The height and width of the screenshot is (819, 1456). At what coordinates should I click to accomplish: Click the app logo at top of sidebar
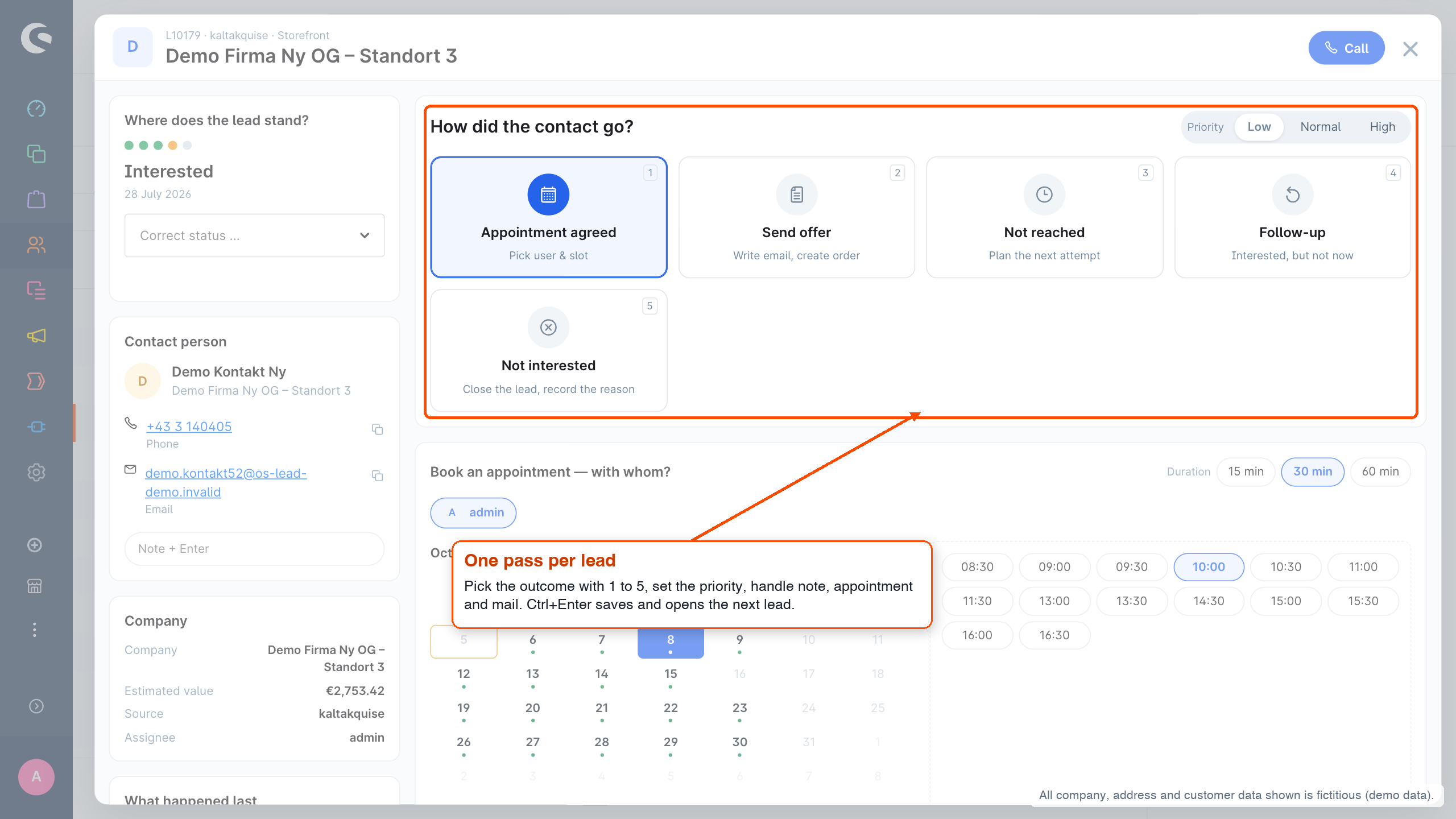tap(36, 38)
